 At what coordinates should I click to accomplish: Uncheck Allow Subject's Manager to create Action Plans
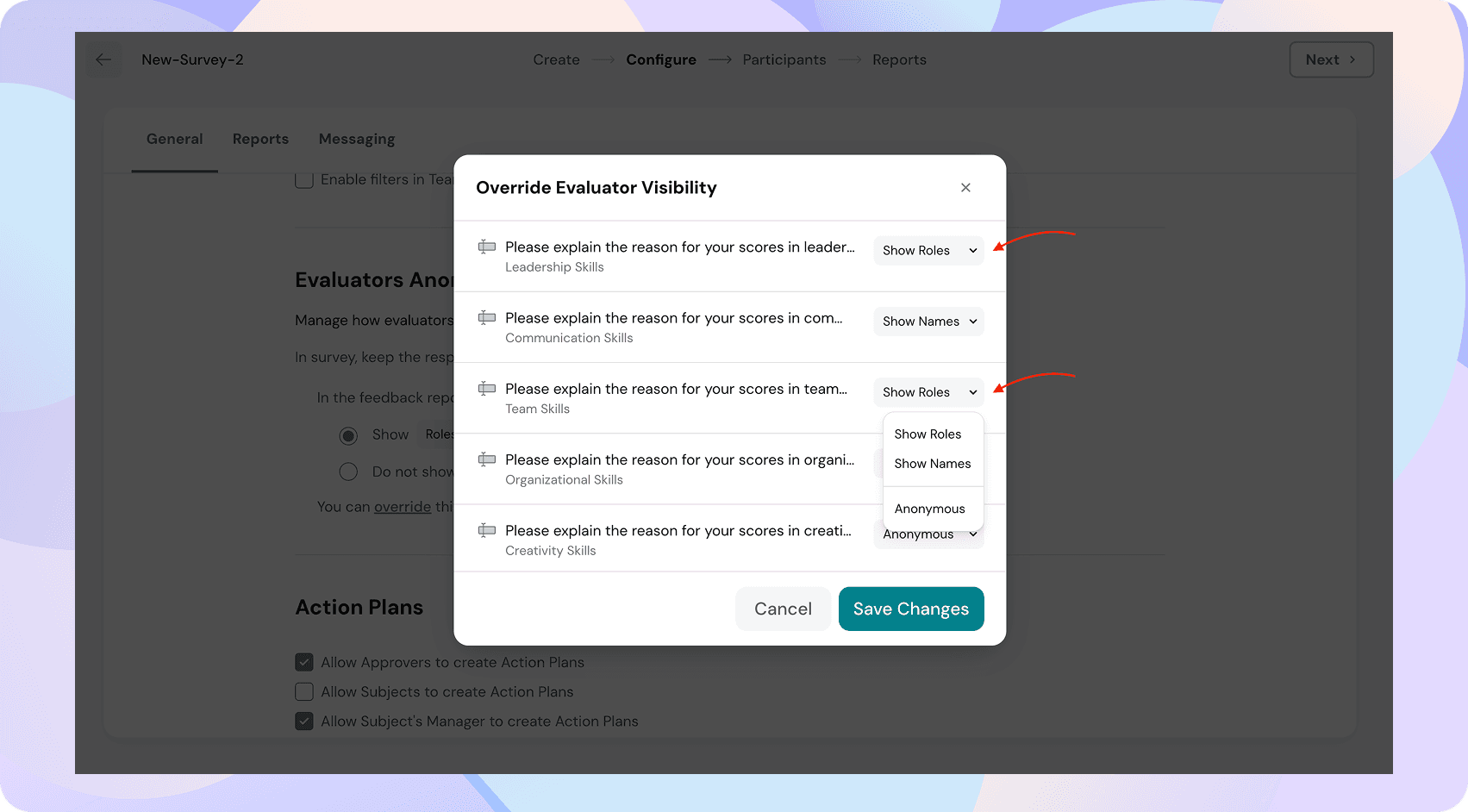tap(304, 721)
